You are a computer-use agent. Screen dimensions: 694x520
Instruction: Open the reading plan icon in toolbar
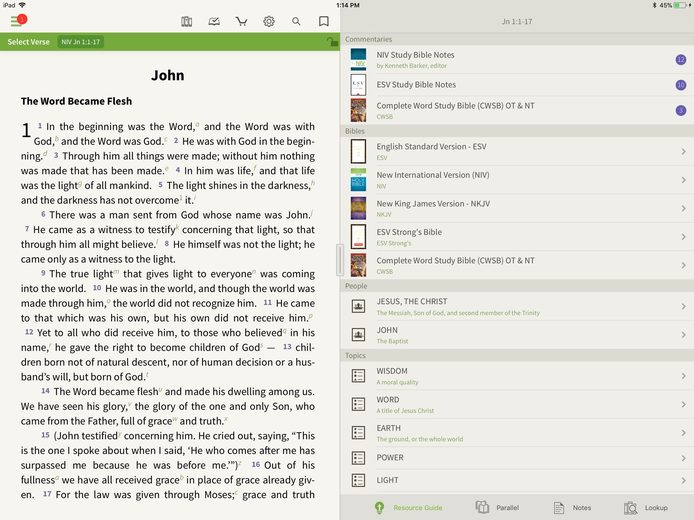pos(214,21)
